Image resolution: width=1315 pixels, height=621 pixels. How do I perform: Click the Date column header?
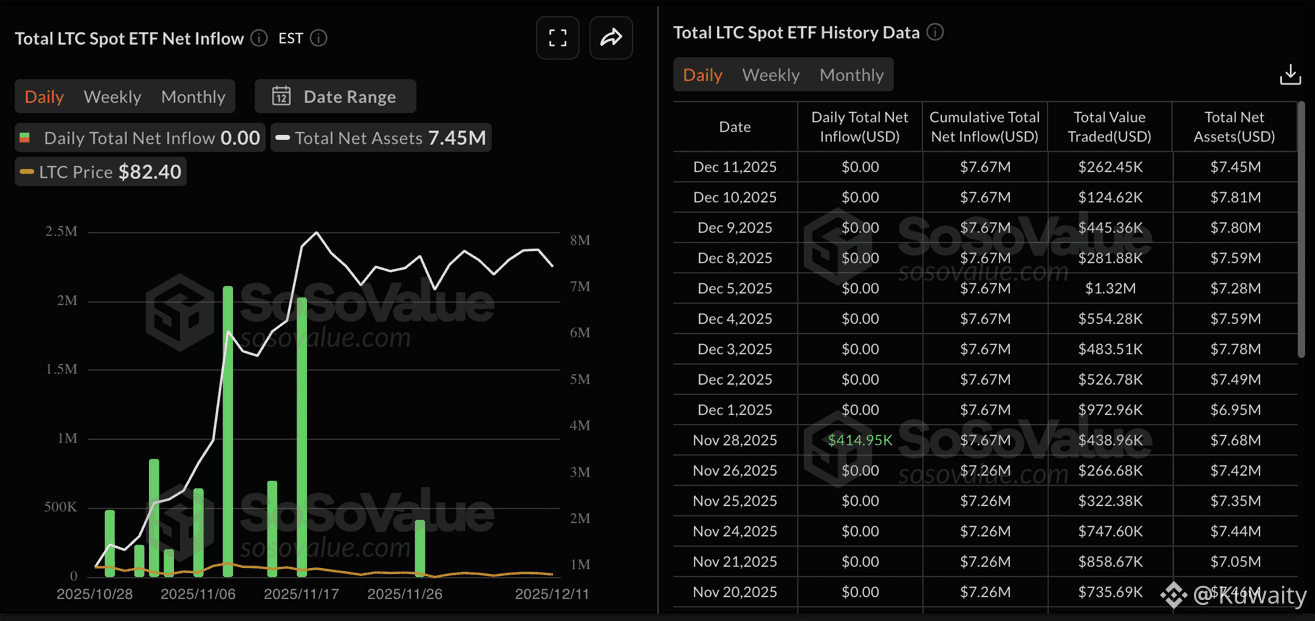(735, 127)
